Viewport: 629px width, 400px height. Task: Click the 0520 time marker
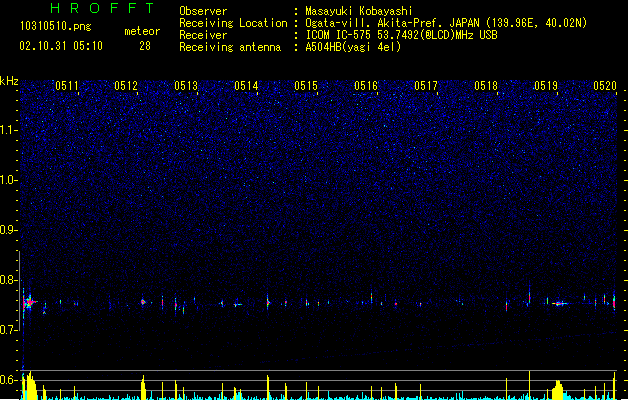pos(605,86)
